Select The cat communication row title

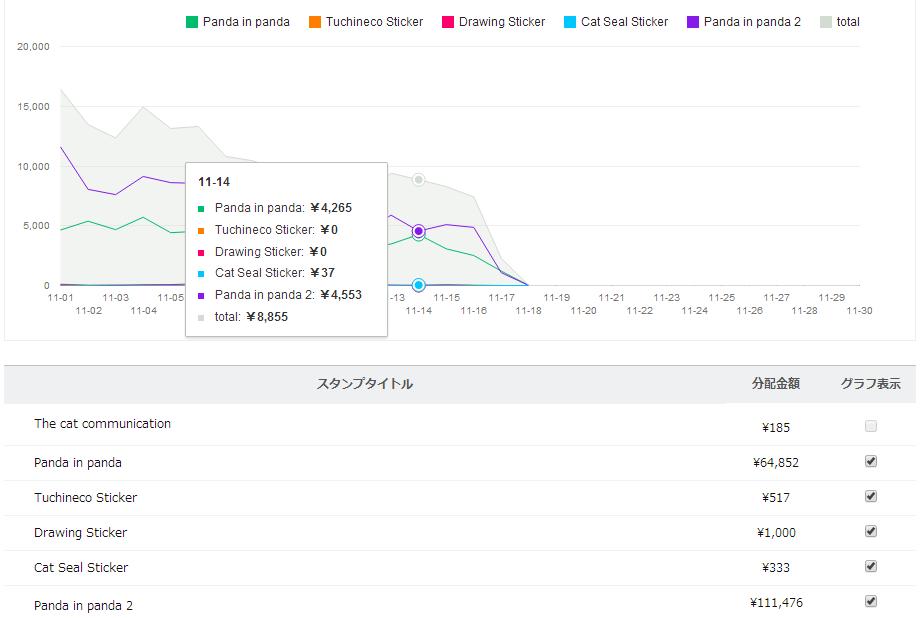(x=102, y=424)
